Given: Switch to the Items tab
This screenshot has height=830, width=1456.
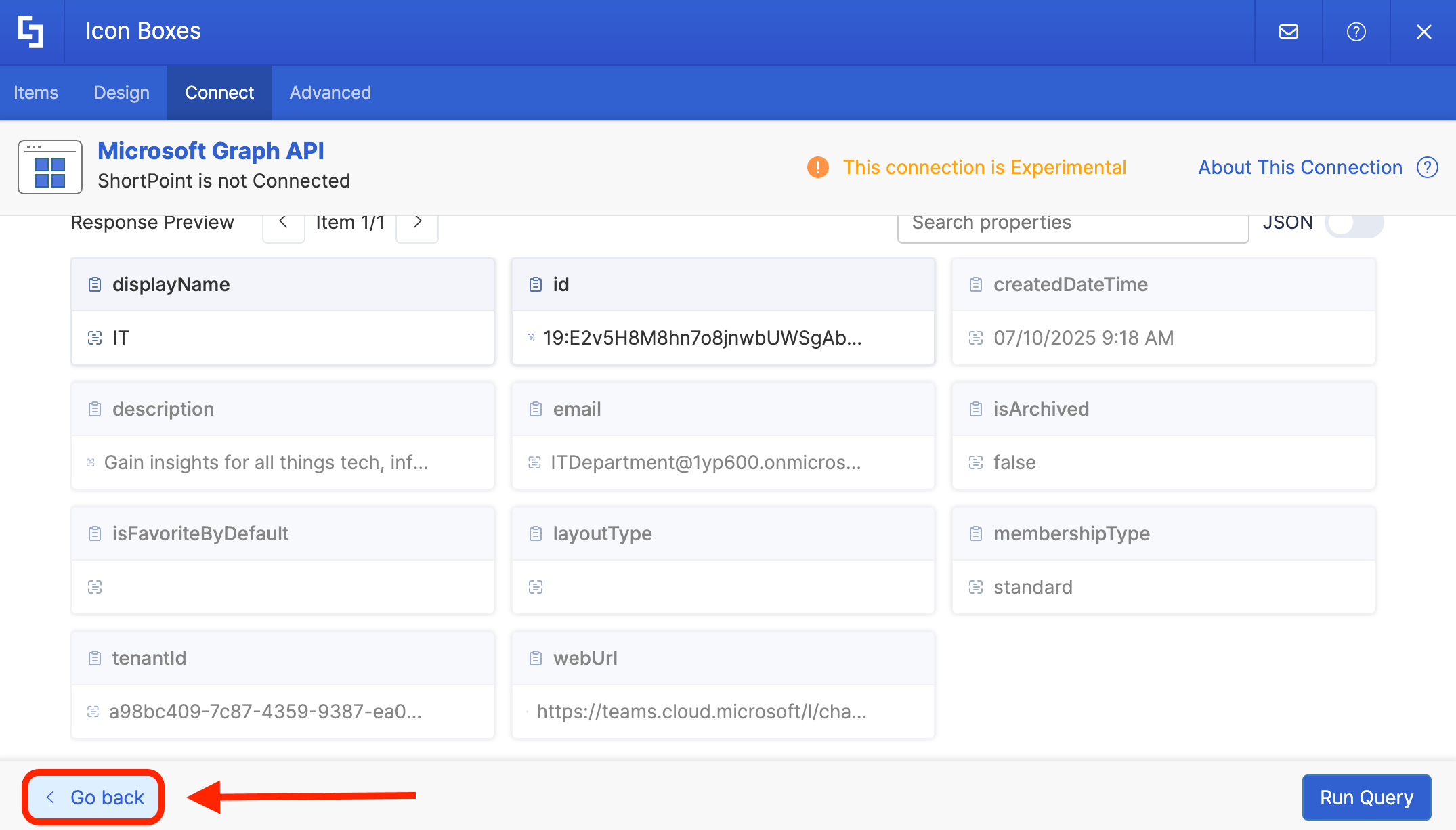Looking at the screenshot, I should (36, 93).
